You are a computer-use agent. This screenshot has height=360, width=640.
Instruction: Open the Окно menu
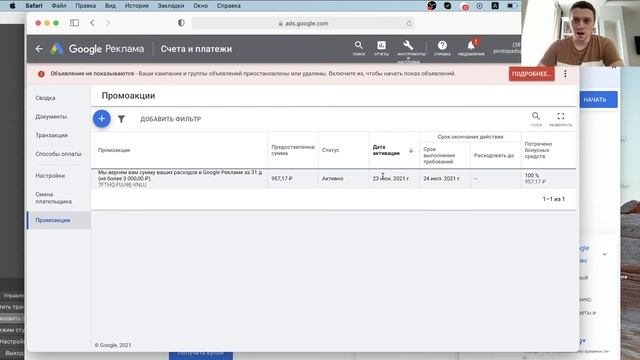200,6
